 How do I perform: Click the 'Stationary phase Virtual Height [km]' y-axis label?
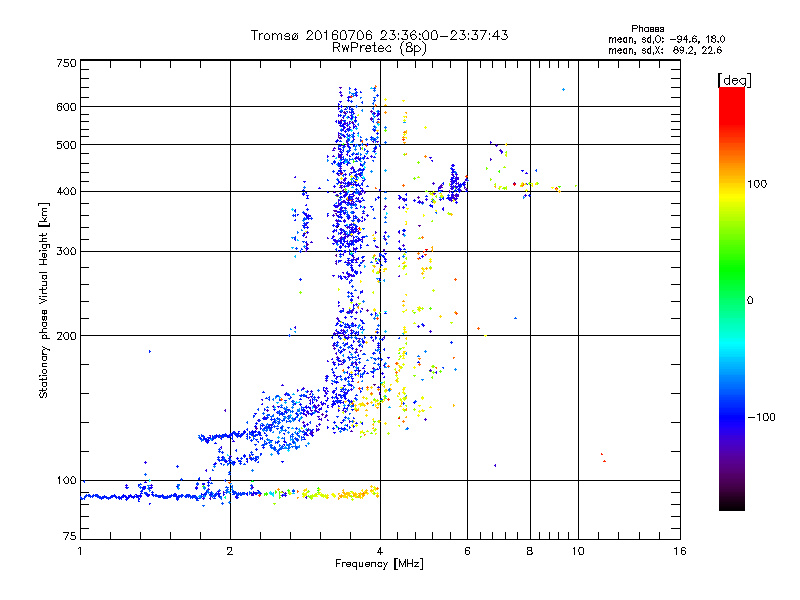point(44,300)
